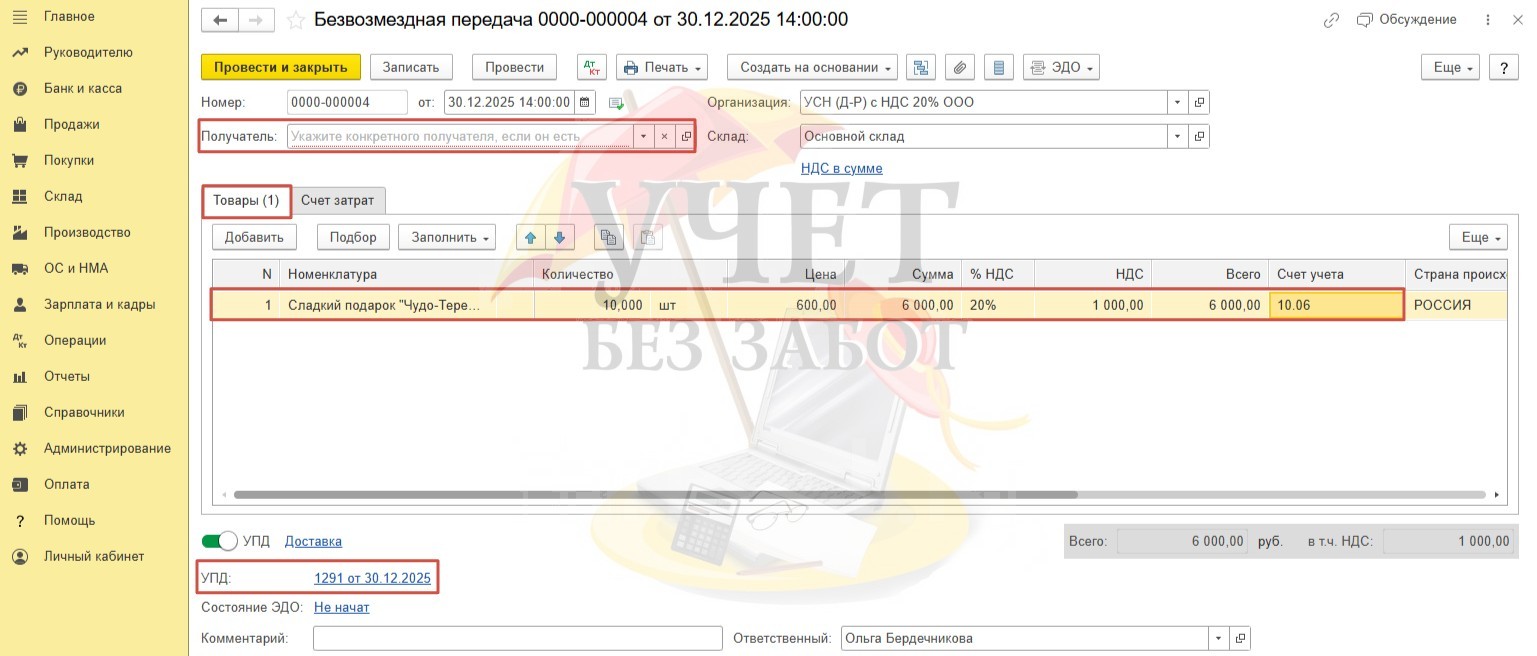Click the Получатель input field
This screenshot has height=656, width=1537.
point(460,136)
